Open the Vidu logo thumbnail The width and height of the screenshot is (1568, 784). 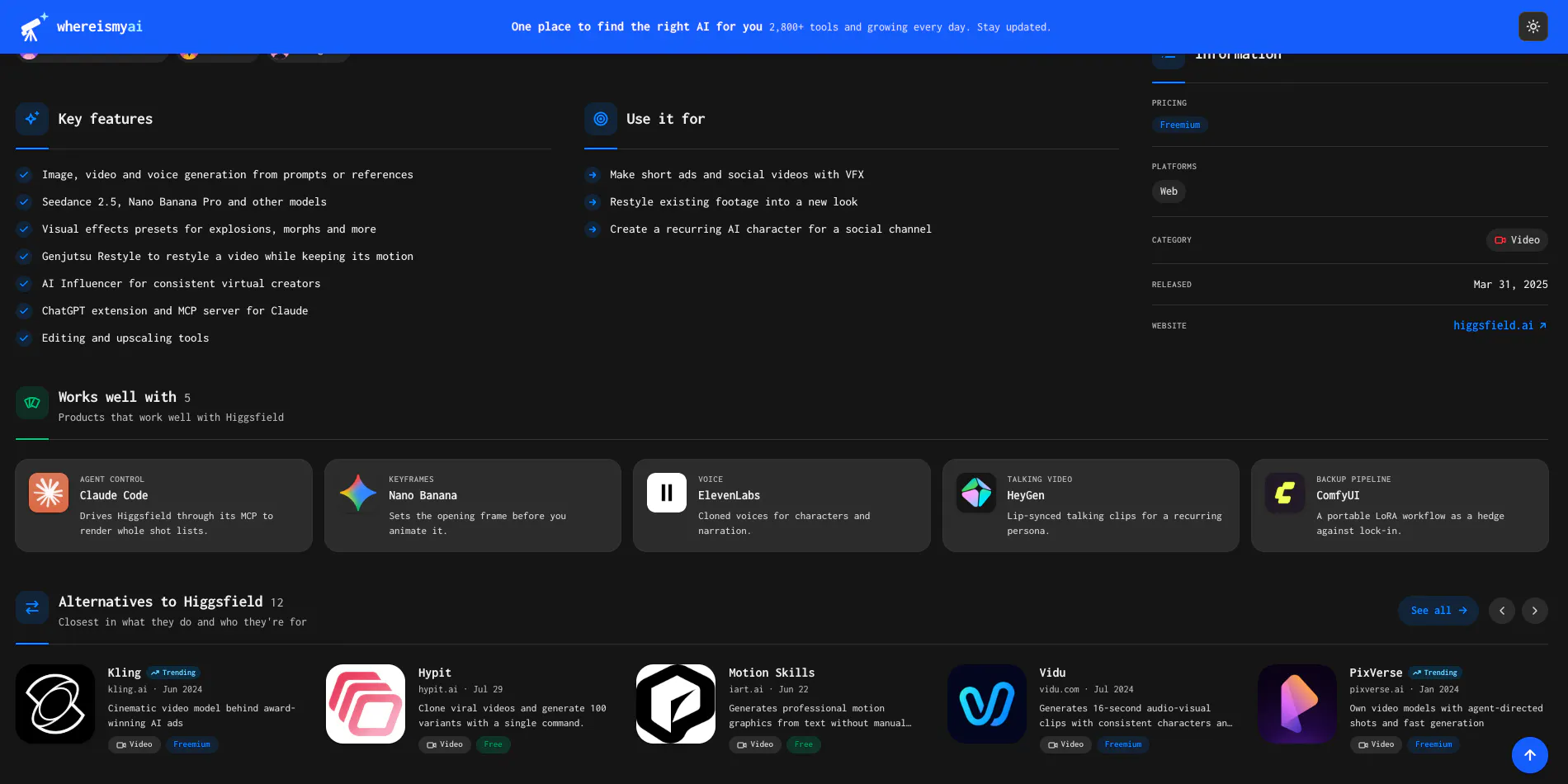pos(987,704)
